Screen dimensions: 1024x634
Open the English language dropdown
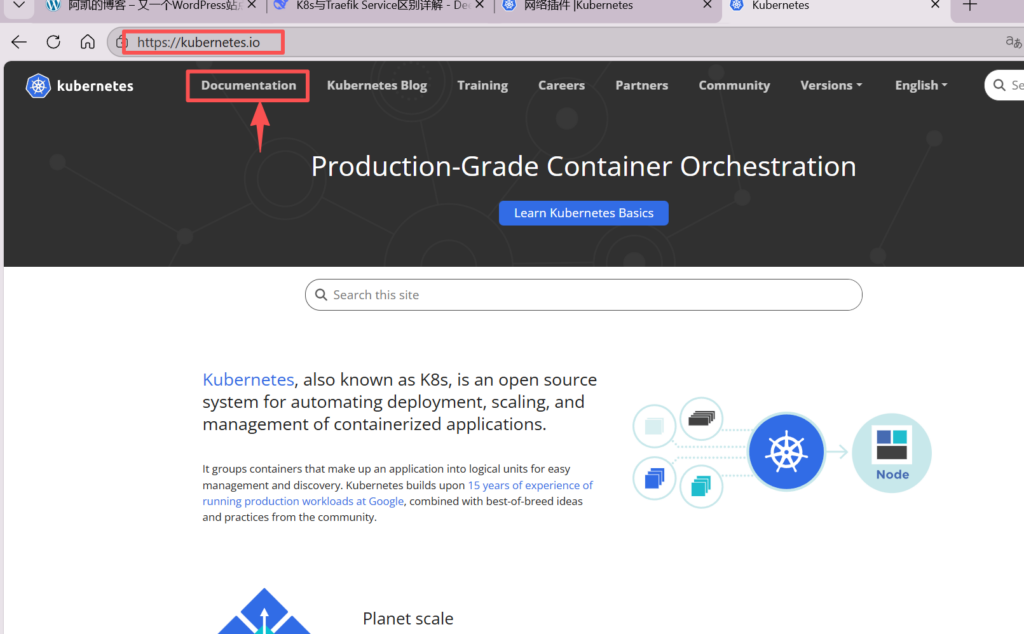(921, 86)
